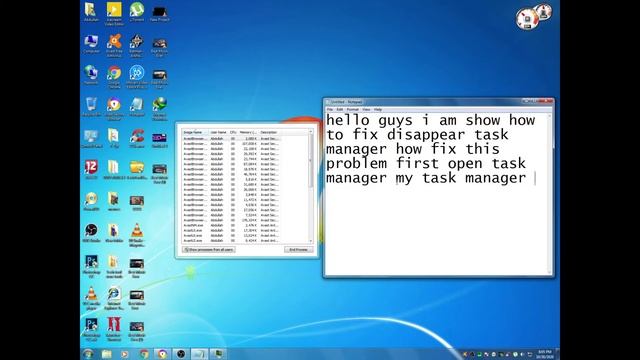640x360 pixels.
Task: Open Notepad Edit menu
Action: coord(340,109)
